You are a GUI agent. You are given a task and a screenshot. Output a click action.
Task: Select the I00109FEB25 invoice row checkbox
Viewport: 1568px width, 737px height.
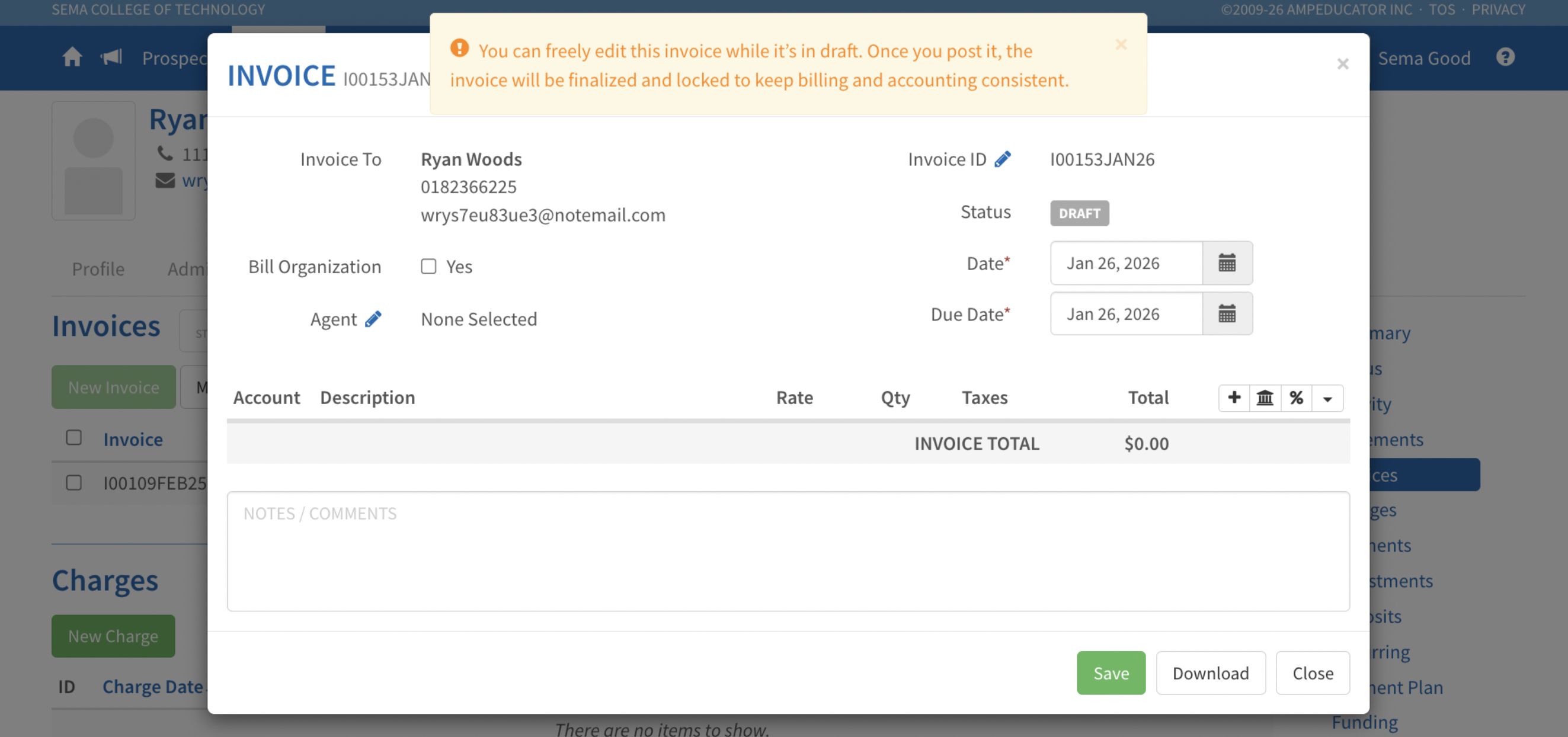[x=73, y=483]
